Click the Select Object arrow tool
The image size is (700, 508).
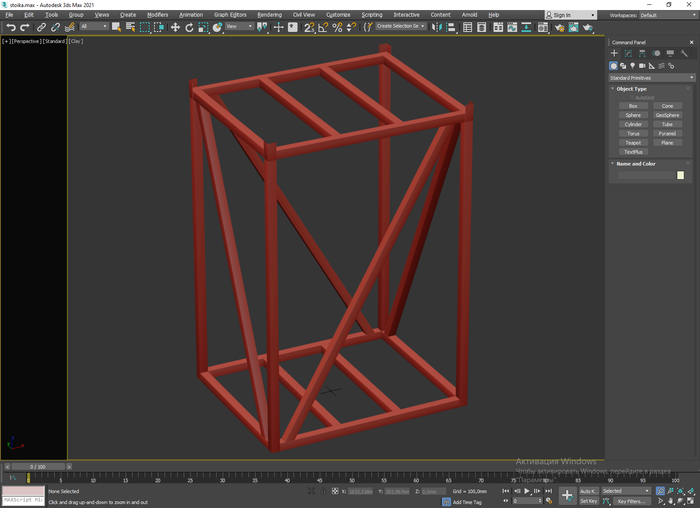tap(117, 27)
